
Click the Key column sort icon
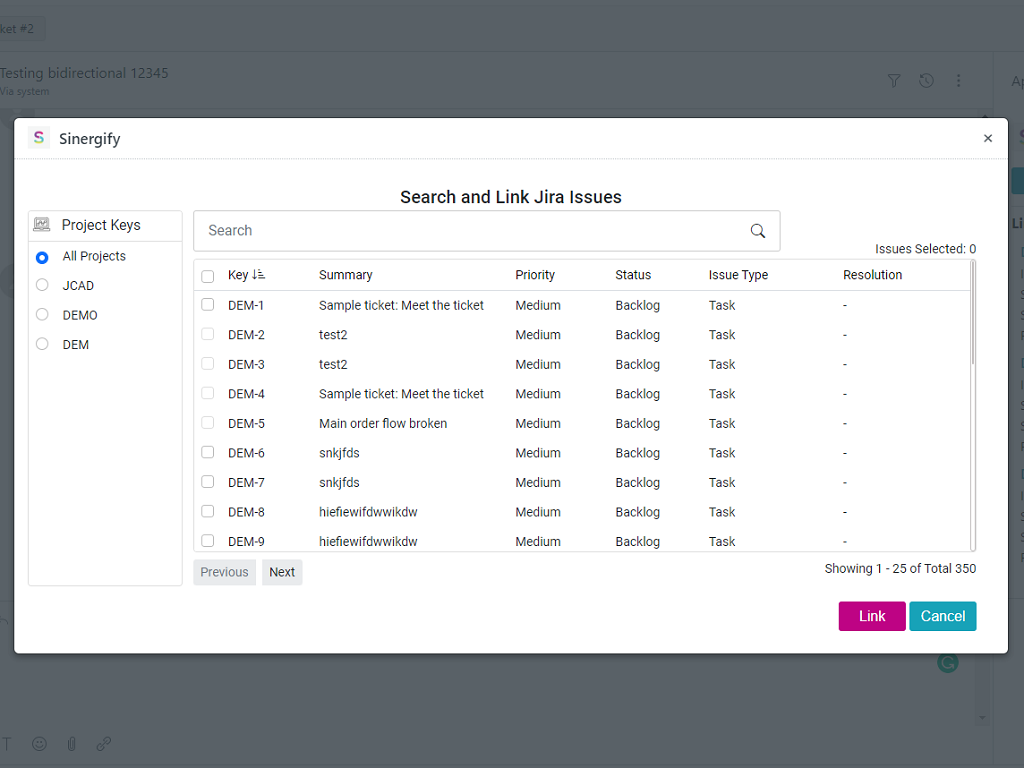tap(259, 275)
